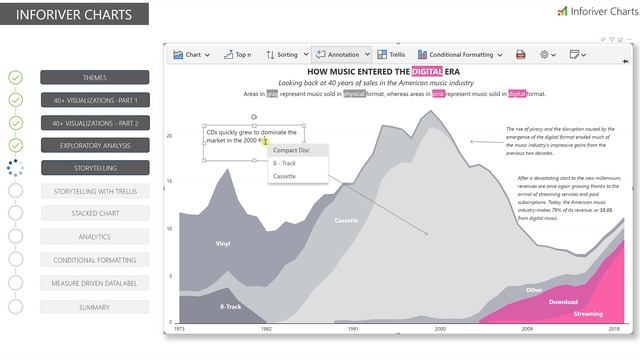640x360 pixels.
Task: Open the STORYTELLING WITH TRELLIS button
Action: (95, 191)
